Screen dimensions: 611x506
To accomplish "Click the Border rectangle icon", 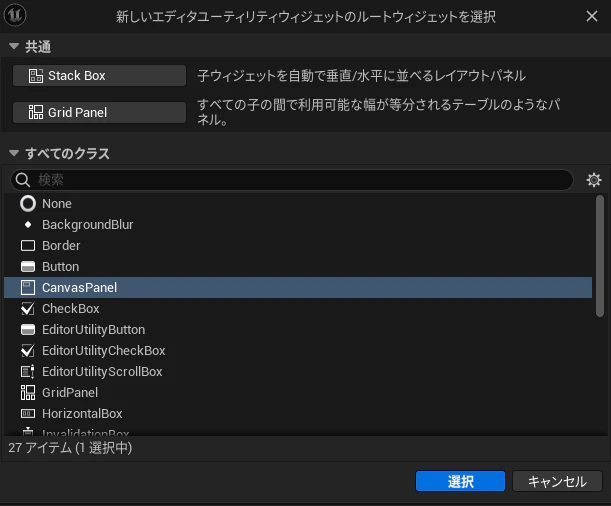I will pos(28,245).
